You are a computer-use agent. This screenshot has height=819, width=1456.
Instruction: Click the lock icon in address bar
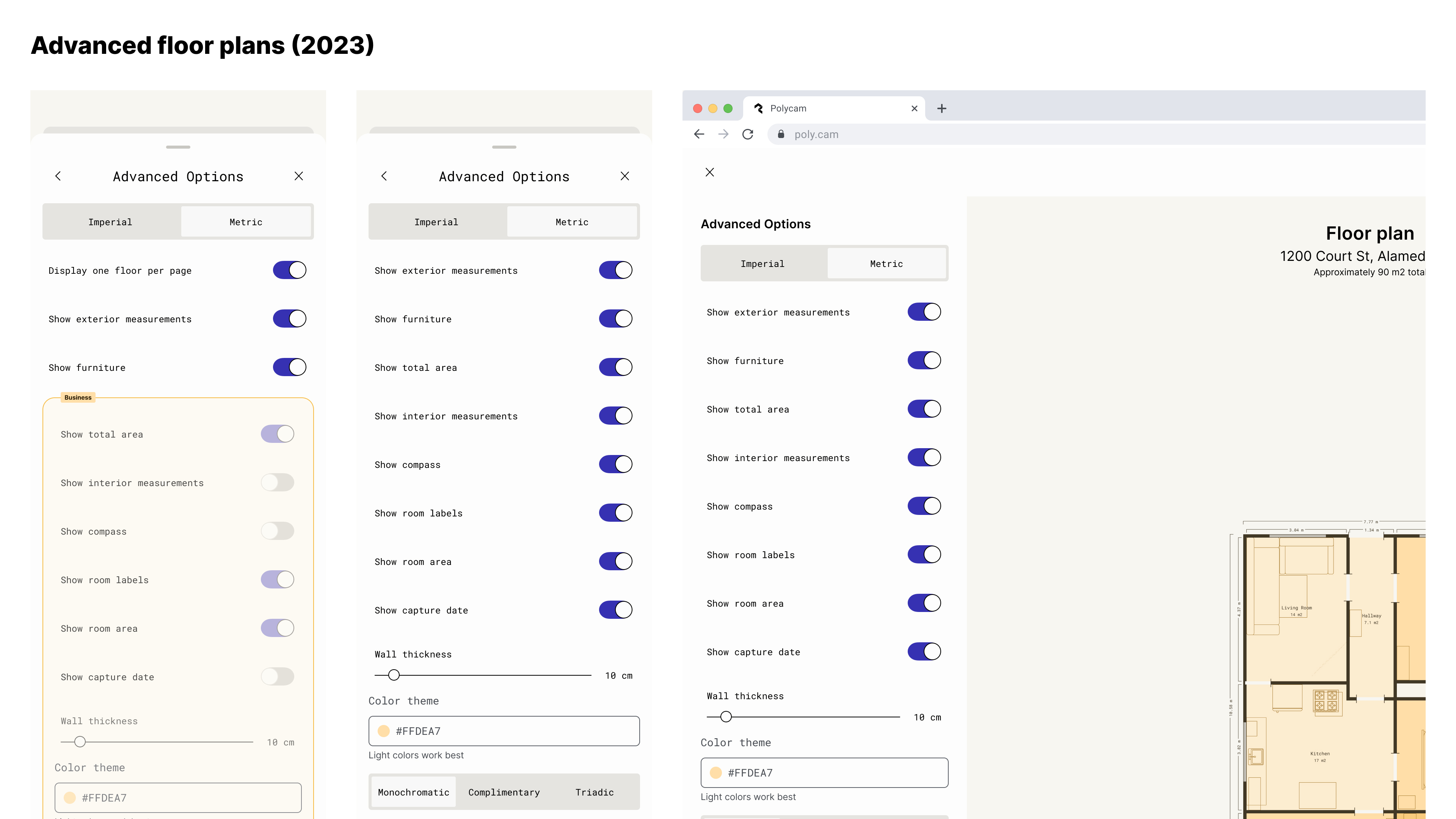pos(781,134)
